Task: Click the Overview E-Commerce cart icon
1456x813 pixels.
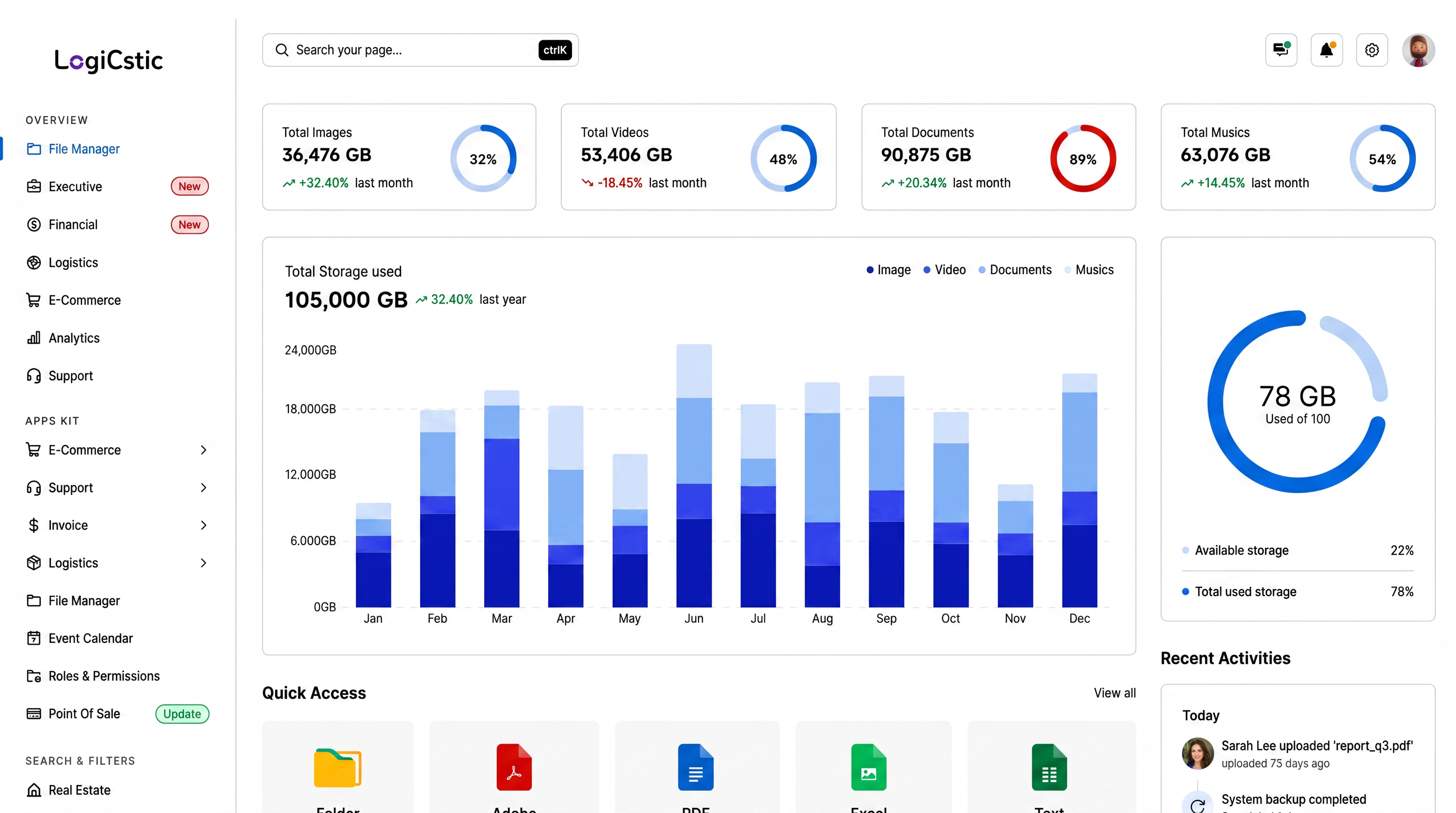Action: coord(34,300)
